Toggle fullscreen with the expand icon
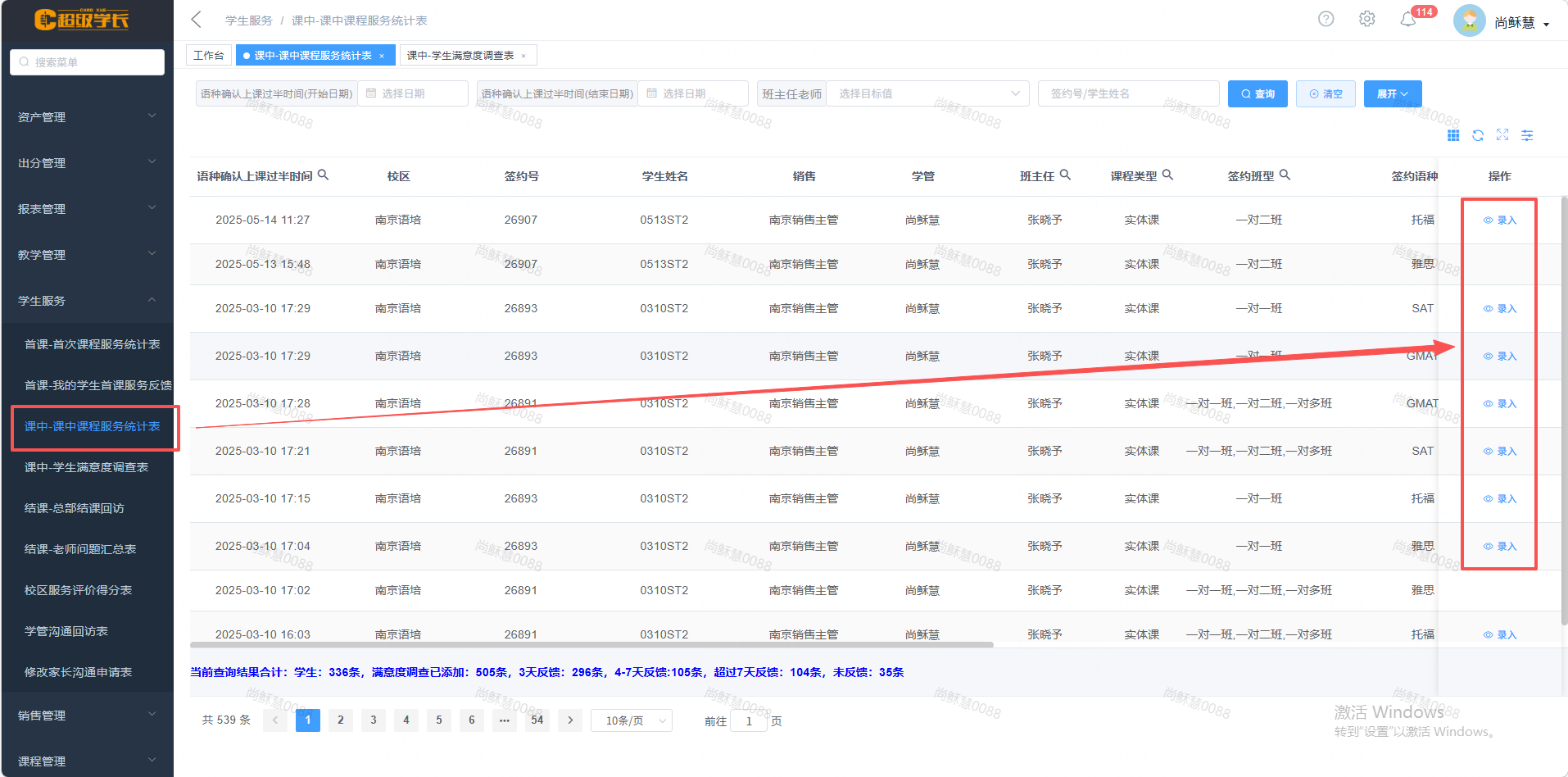Screen dimensions: 1568x777 click(1502, 135)
